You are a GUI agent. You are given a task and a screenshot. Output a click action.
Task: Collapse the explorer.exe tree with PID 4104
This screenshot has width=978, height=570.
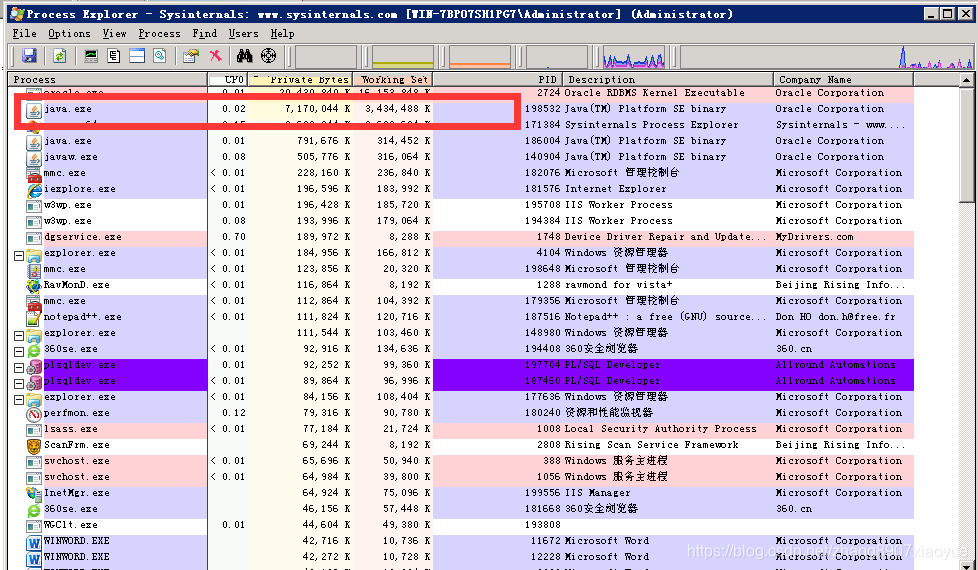[19, 255]
